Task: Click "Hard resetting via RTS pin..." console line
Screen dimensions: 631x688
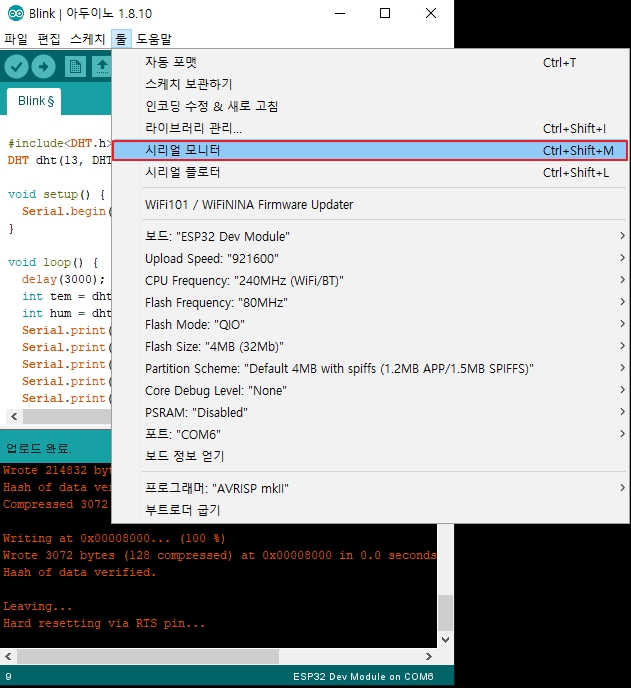Action: [104, 624]
